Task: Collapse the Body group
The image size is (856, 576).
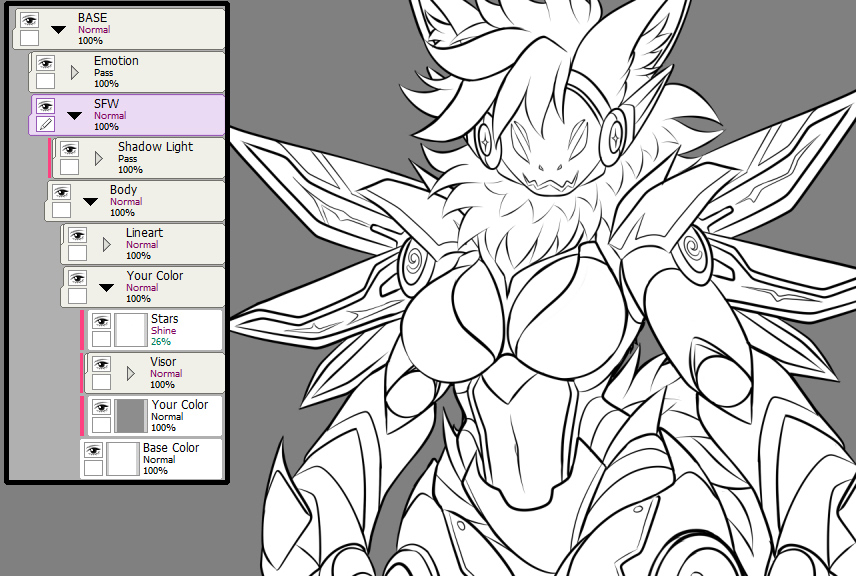Action: point(91,201)
